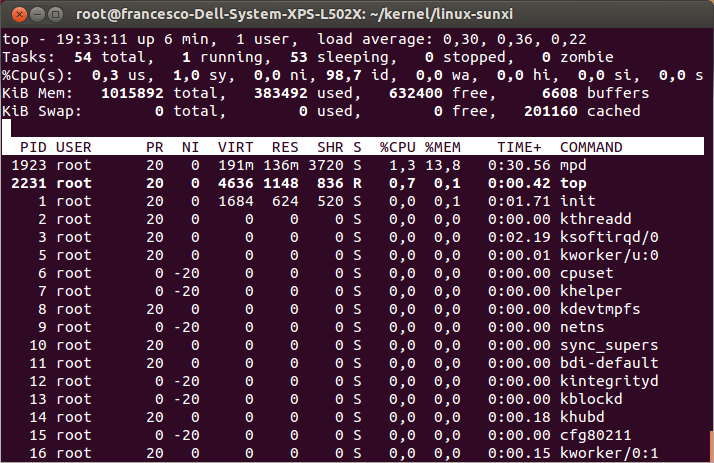Click the kintegrityd process command

tap(609, 382)
